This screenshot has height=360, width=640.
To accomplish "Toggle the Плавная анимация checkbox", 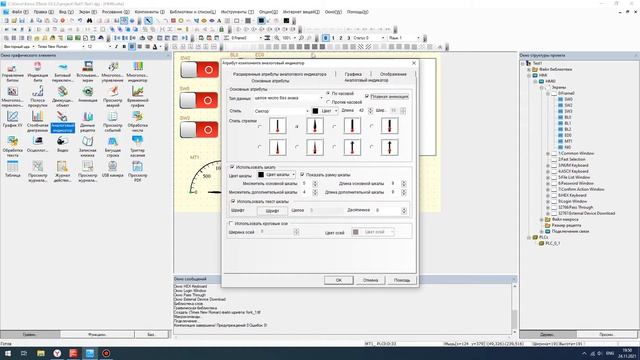I will [x=367, y=96].
